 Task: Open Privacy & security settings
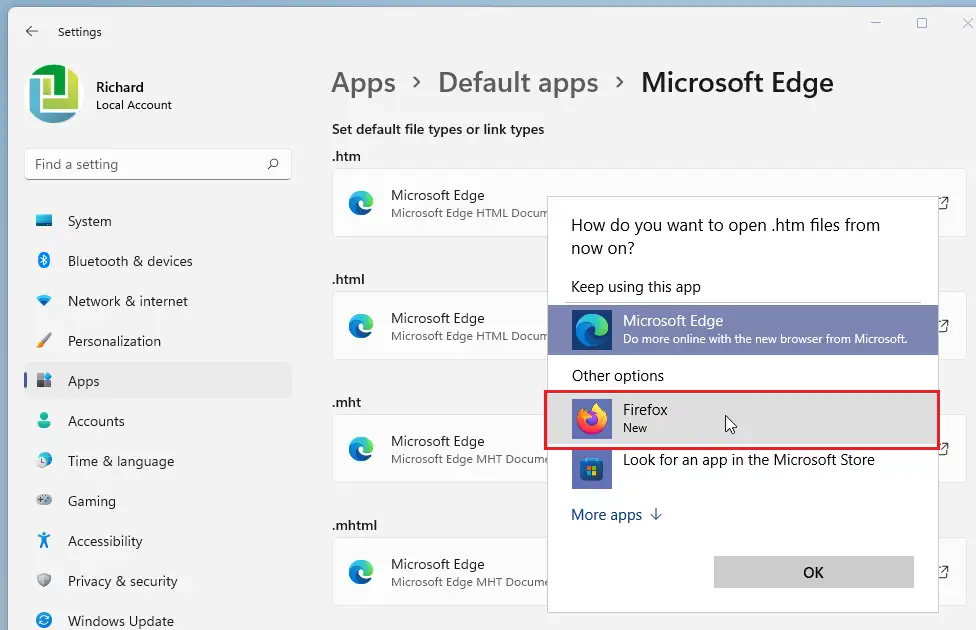tap(157, 580)
